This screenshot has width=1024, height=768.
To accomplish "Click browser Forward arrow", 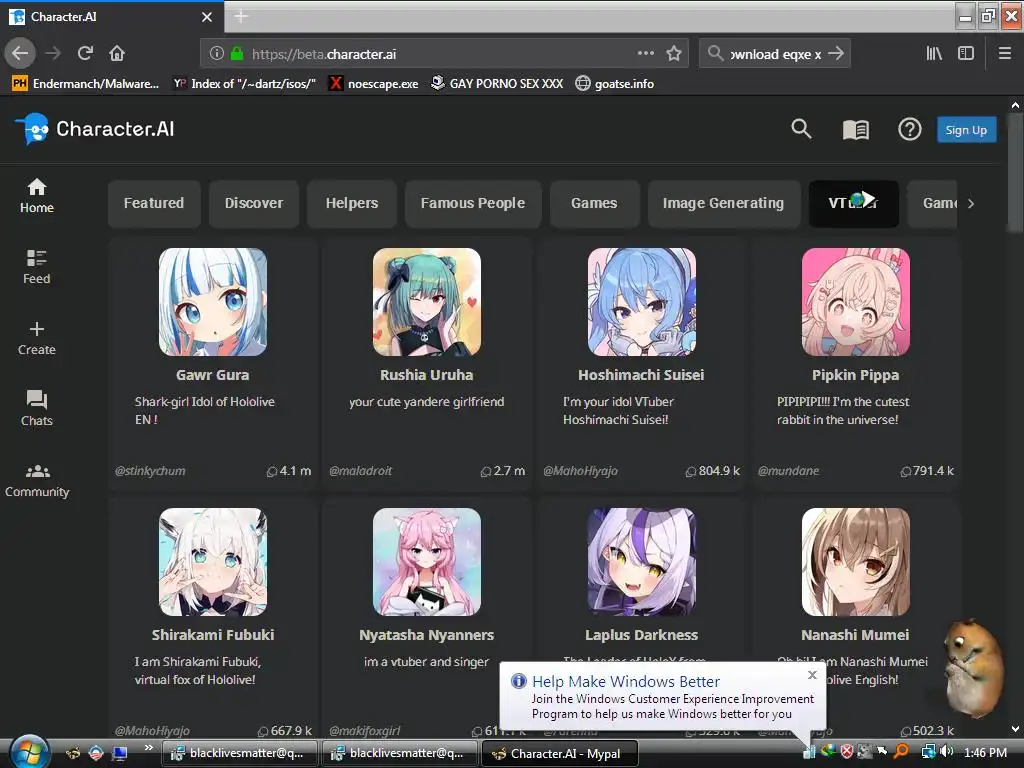I will click(53, 54).
